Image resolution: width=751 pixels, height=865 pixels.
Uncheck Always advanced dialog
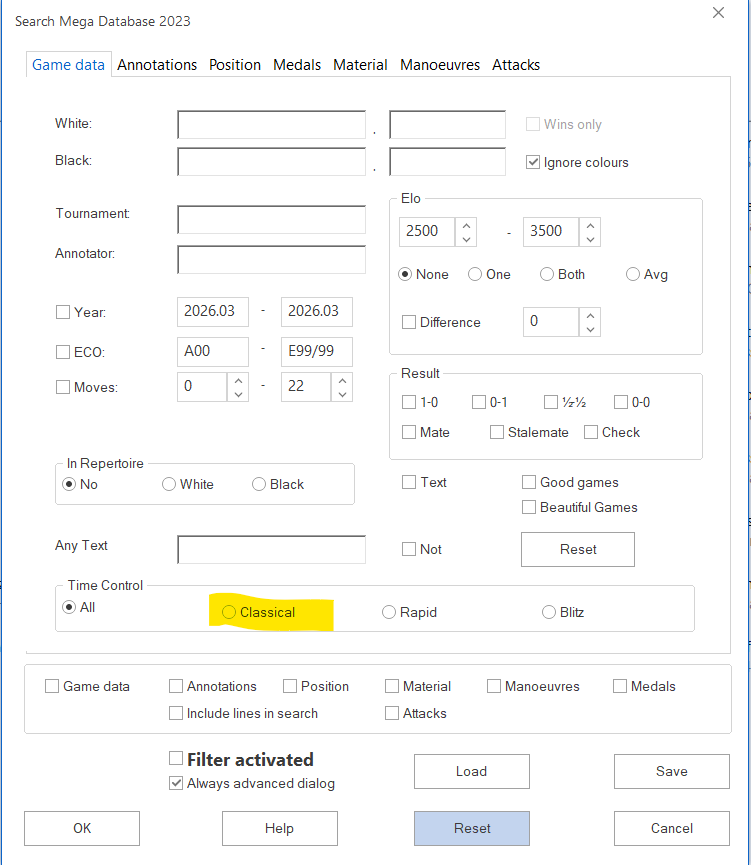[176, 783]
